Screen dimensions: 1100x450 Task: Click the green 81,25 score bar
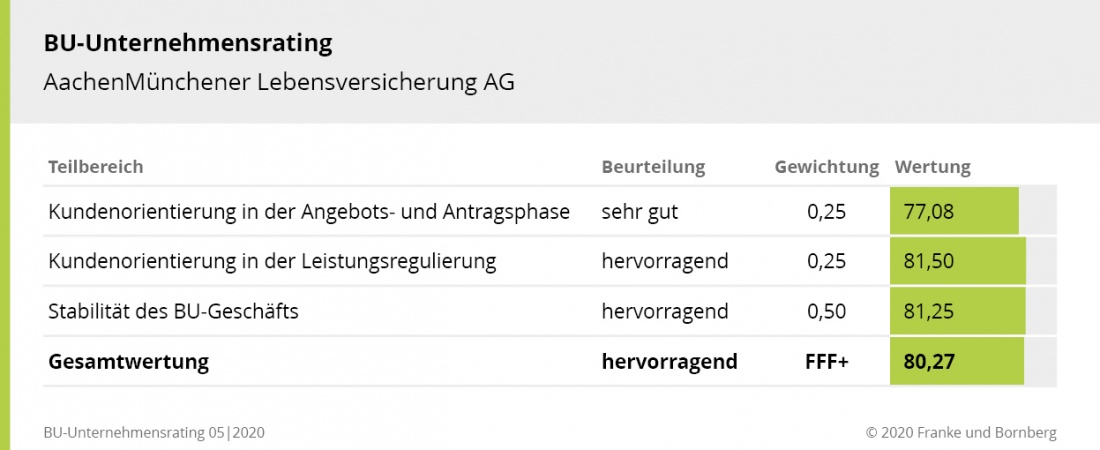[x=958, y=311]
